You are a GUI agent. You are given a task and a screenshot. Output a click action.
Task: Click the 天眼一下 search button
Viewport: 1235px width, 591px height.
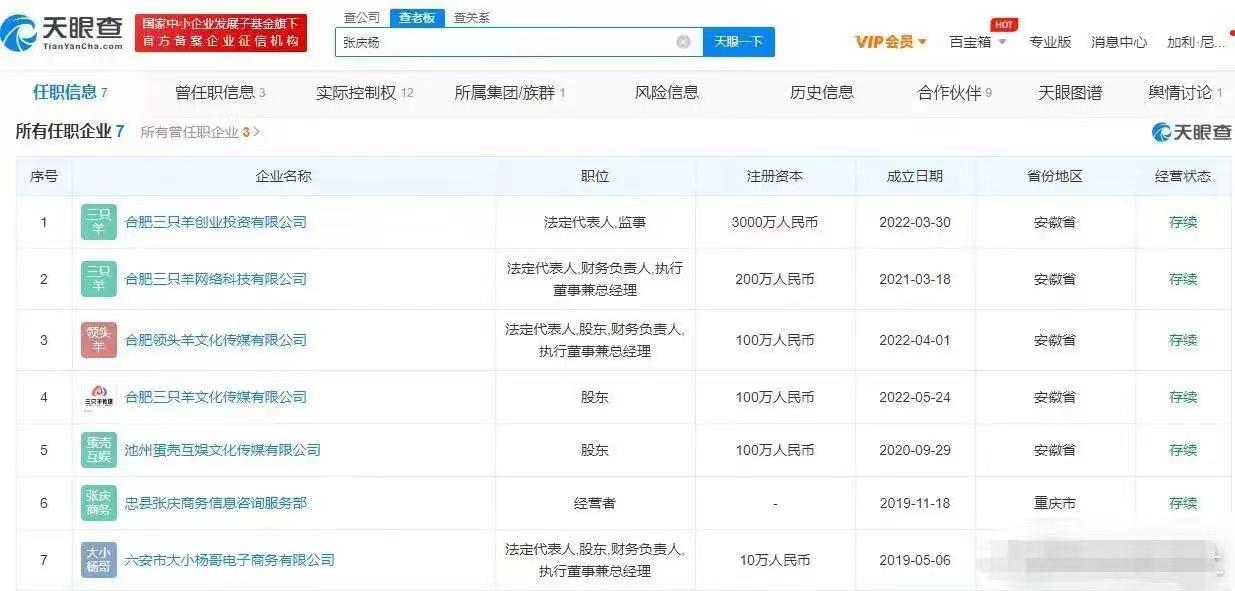(738, 41)
